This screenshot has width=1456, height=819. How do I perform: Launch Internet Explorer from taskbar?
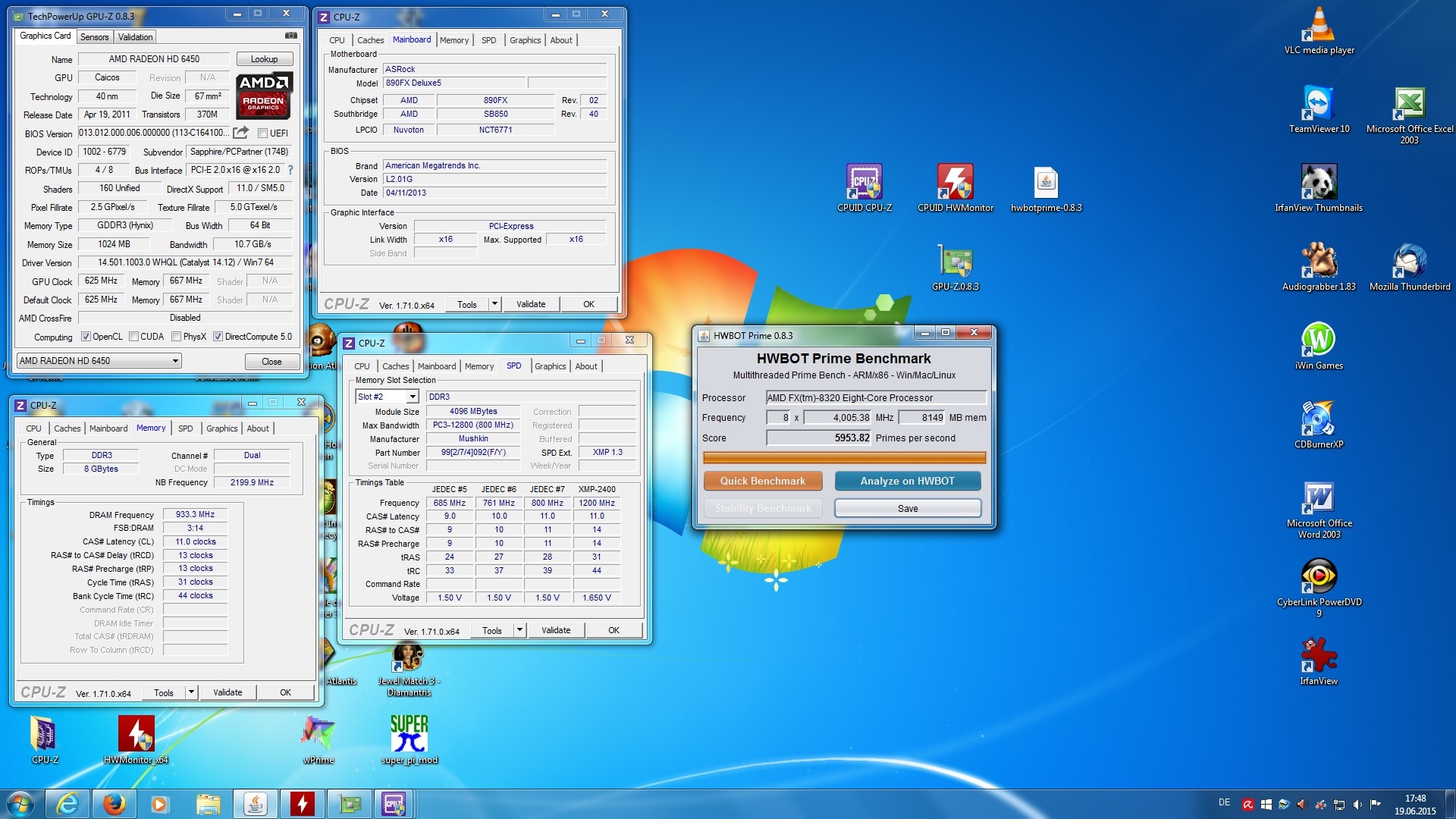click(67, 804)
